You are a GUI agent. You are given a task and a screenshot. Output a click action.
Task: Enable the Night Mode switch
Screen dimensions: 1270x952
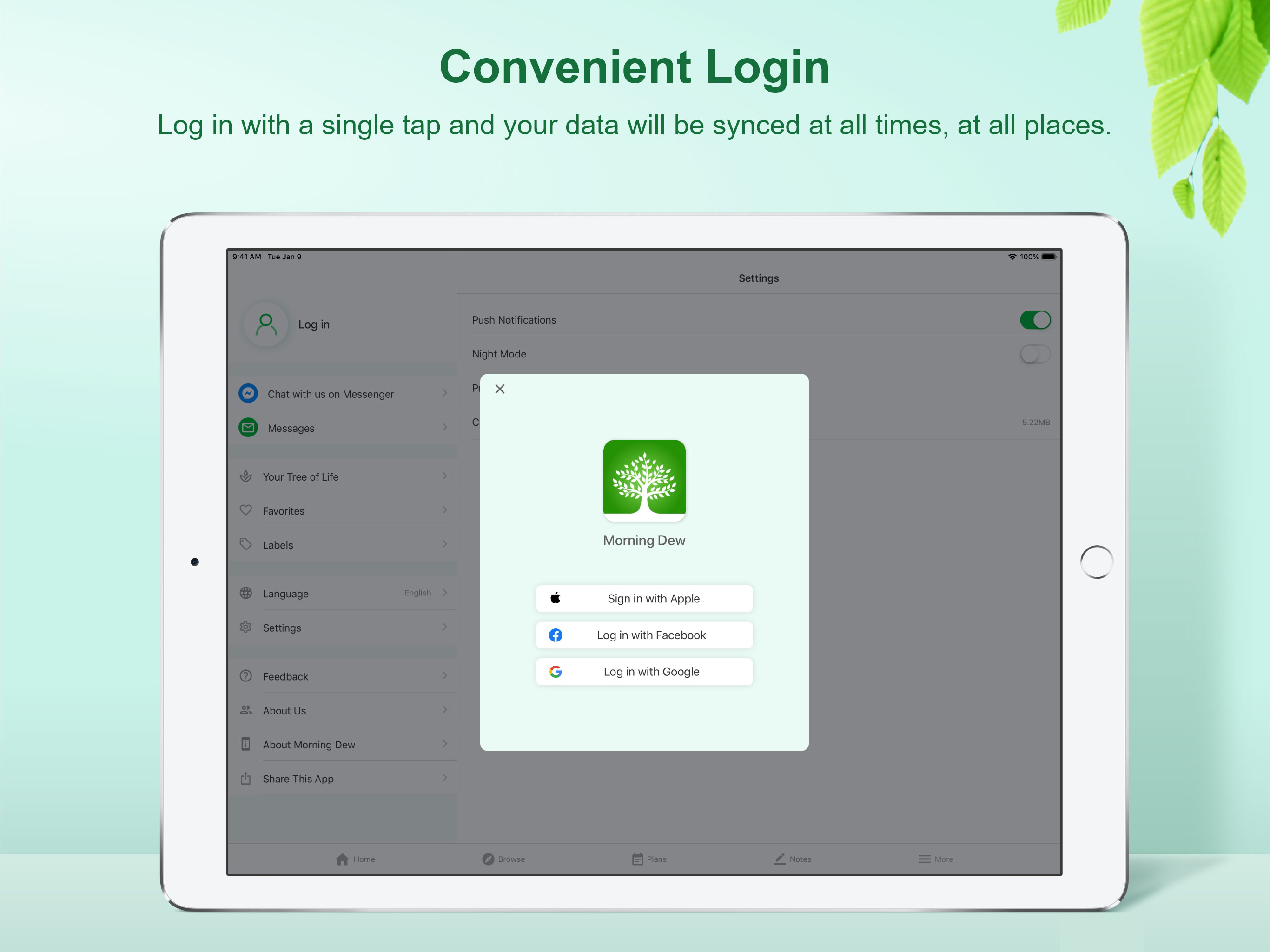coord(1035,354)
